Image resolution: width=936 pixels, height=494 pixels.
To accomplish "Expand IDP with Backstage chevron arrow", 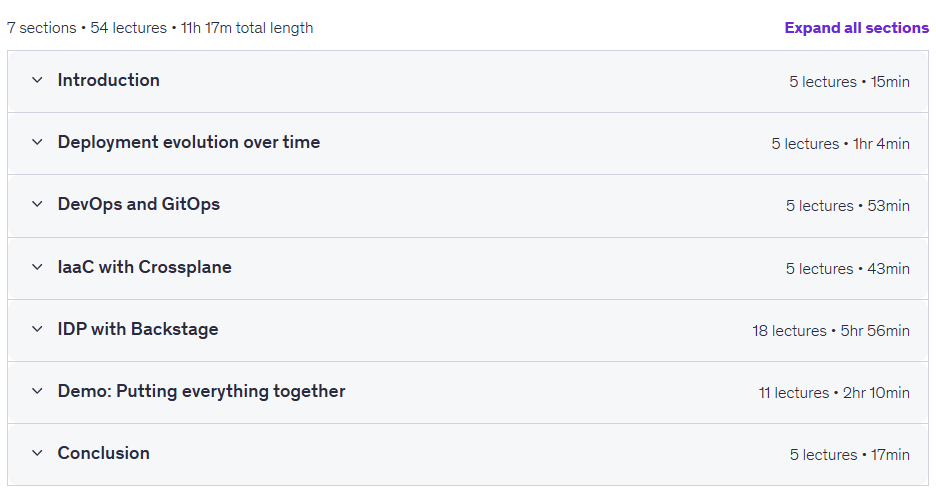I will [x=37, y=329].
